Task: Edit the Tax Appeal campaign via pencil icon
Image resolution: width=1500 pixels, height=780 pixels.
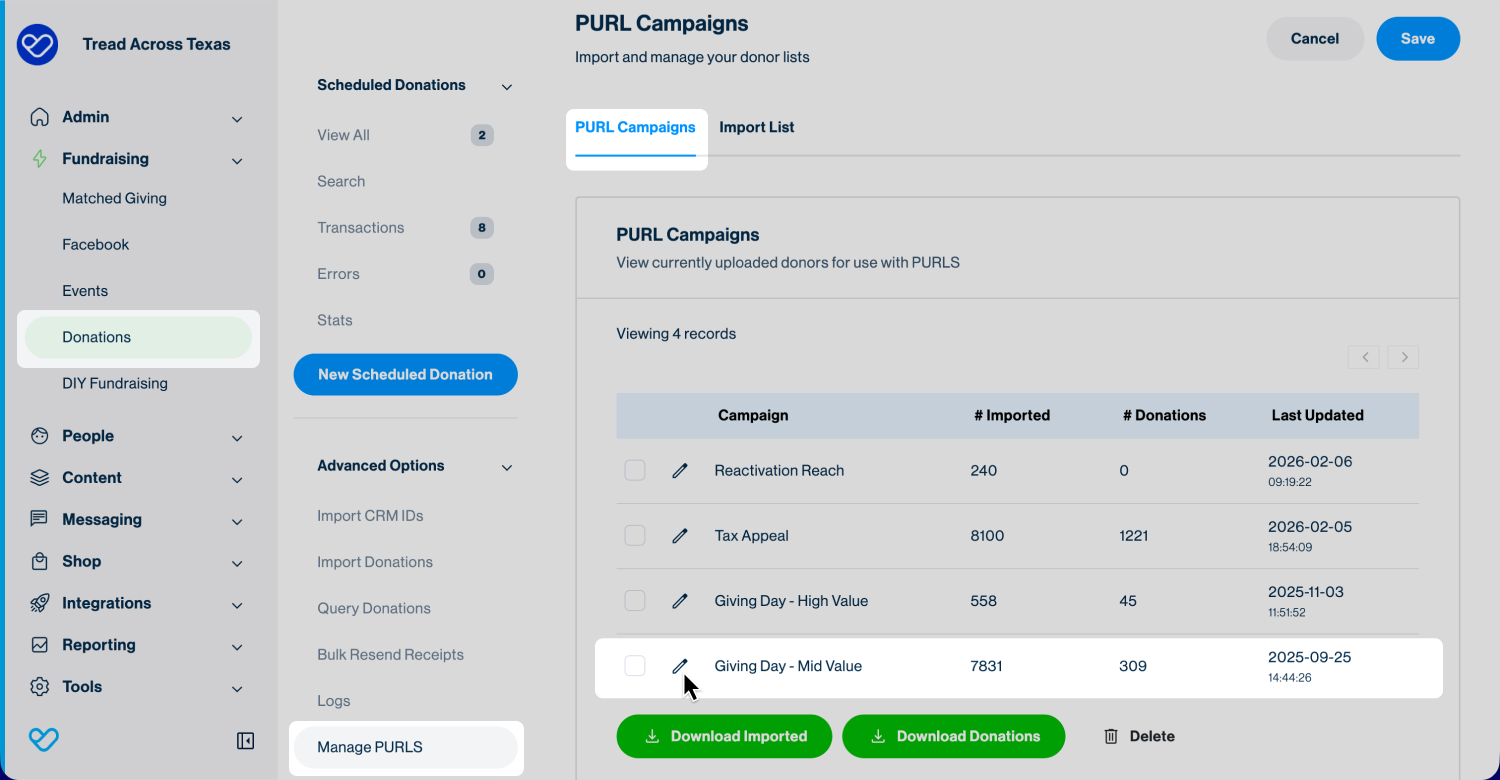Action: pyautogui.click(x=680, y=536)
